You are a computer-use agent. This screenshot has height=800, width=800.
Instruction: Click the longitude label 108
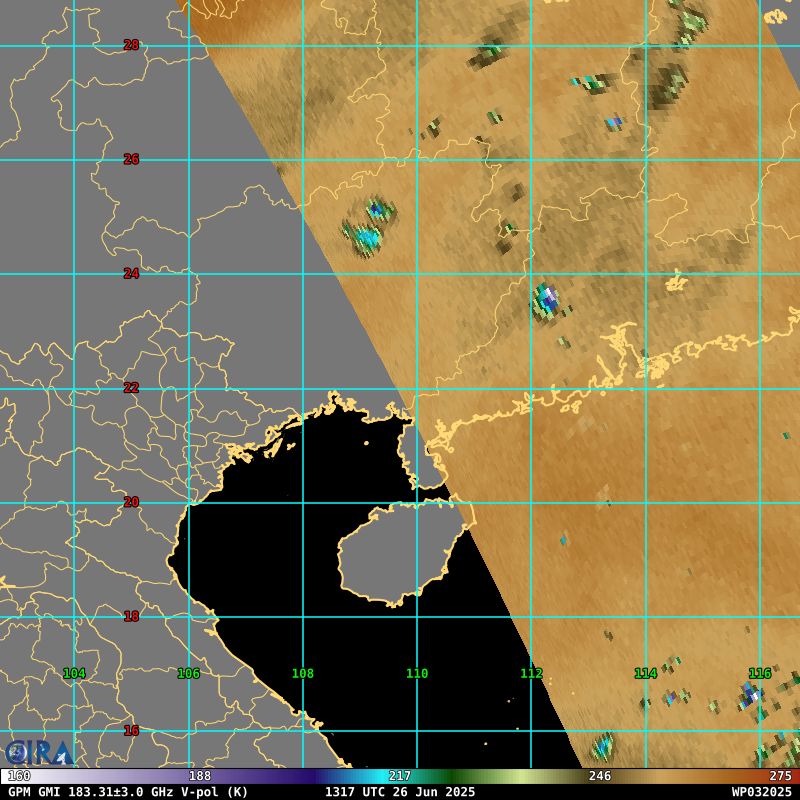pos(303,673)
